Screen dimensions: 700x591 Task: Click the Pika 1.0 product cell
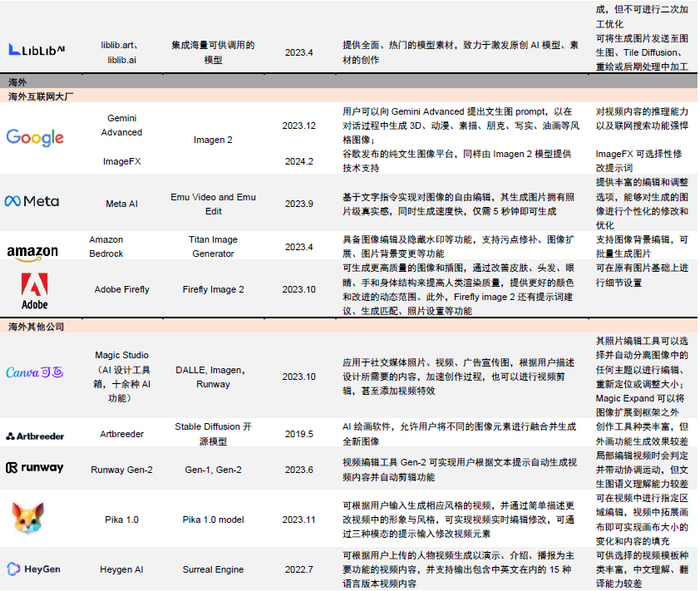click(x=121, y=520)
